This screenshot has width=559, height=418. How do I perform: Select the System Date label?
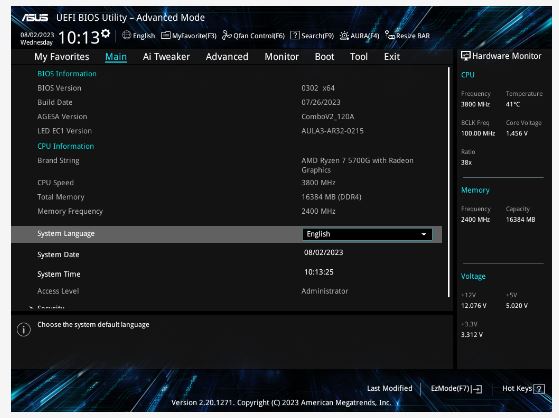click(x=58, y=255)
